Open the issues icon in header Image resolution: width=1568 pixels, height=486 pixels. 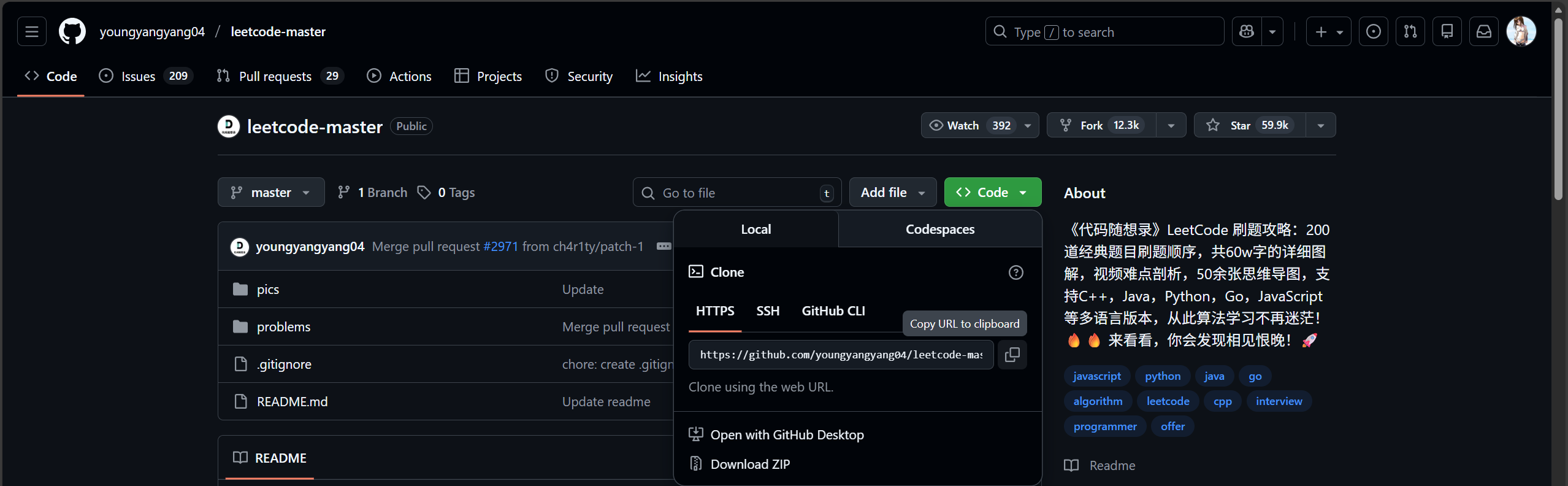[1374, 31]
